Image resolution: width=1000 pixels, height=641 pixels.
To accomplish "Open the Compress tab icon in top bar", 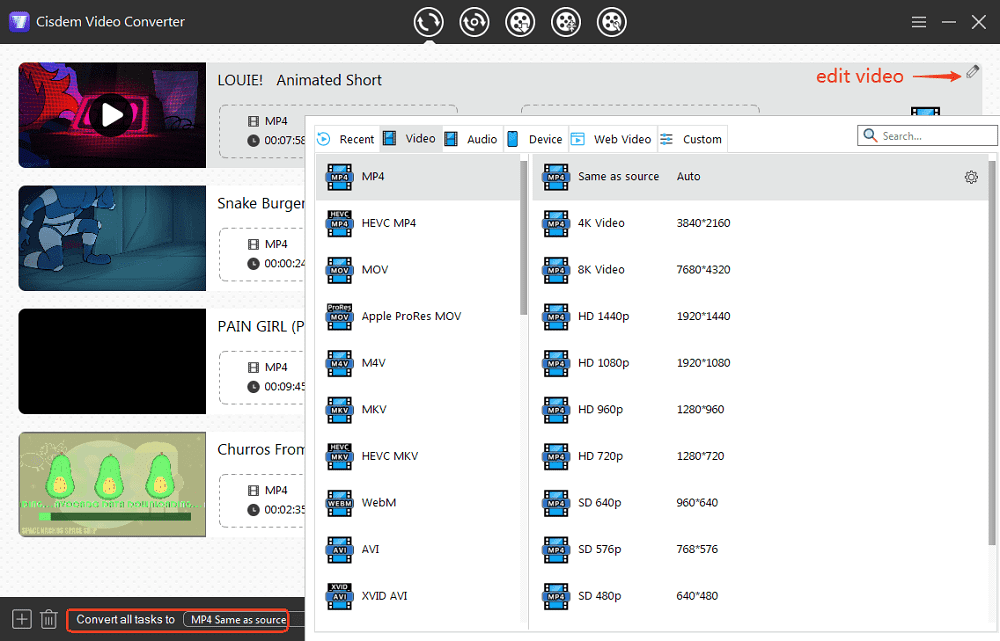I will [474, 22].
